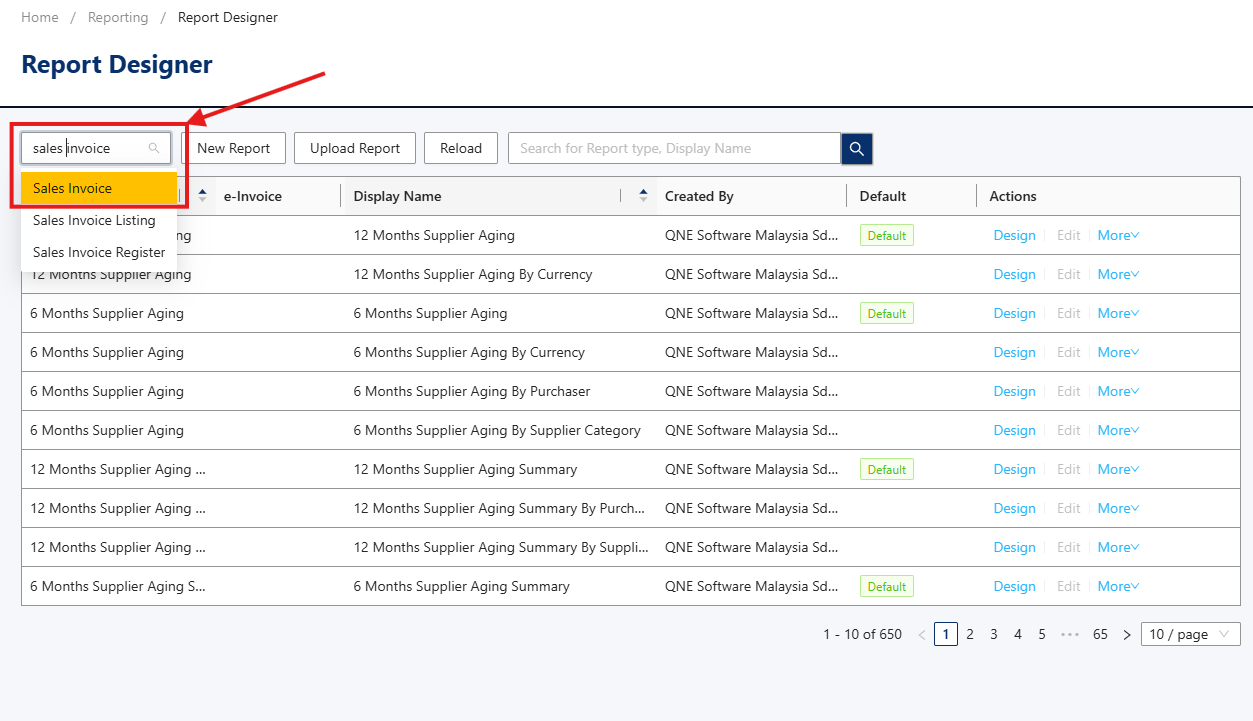Click the New Report button

pos(233,148)
